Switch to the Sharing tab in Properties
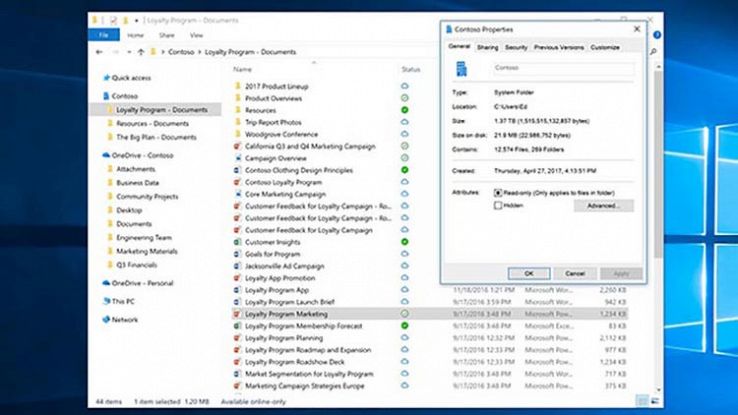Viewport: 738px width, 415px height. click(x=488, y=48)
